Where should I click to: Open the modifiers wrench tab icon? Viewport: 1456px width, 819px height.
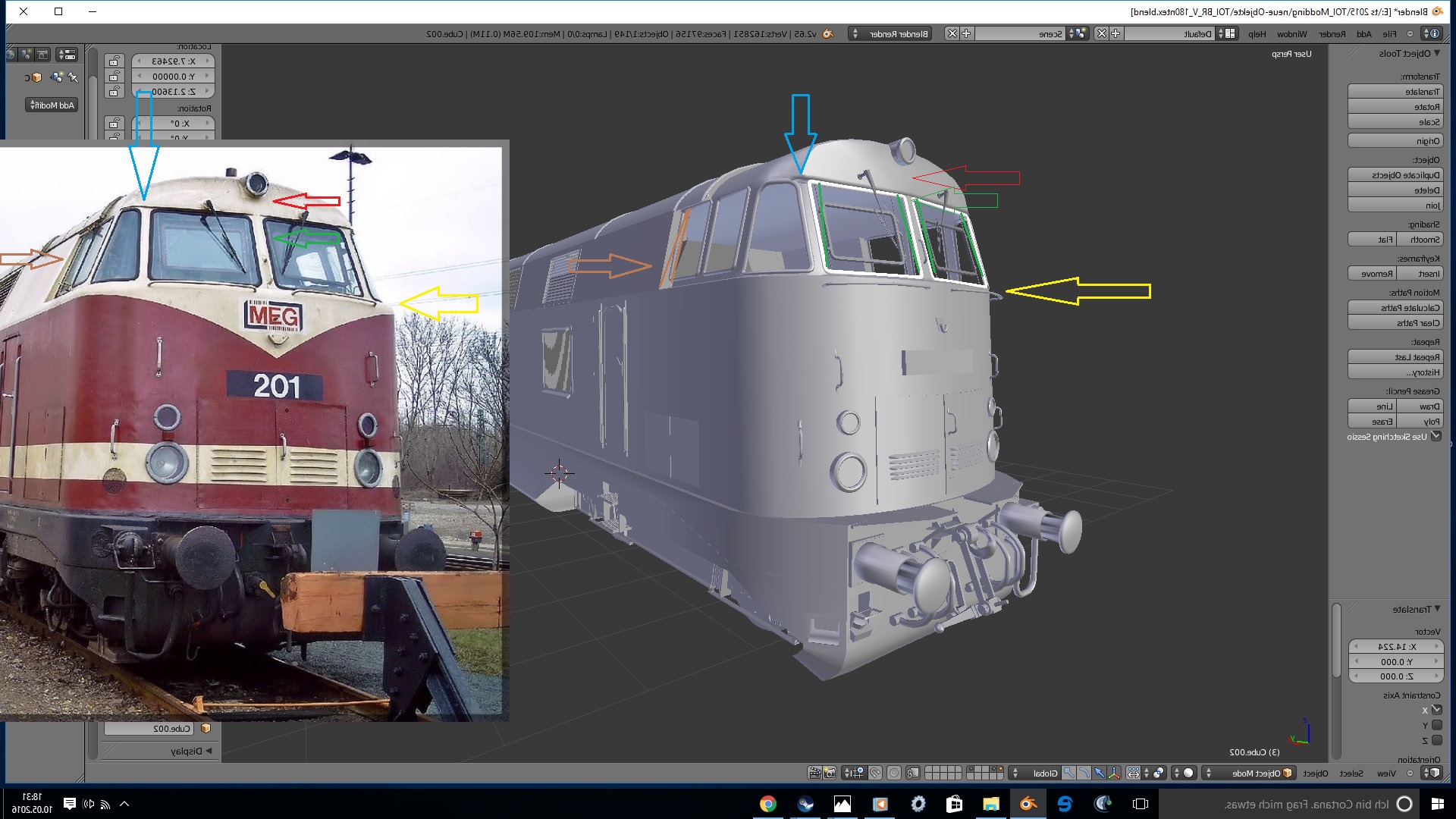pos(73,77)
